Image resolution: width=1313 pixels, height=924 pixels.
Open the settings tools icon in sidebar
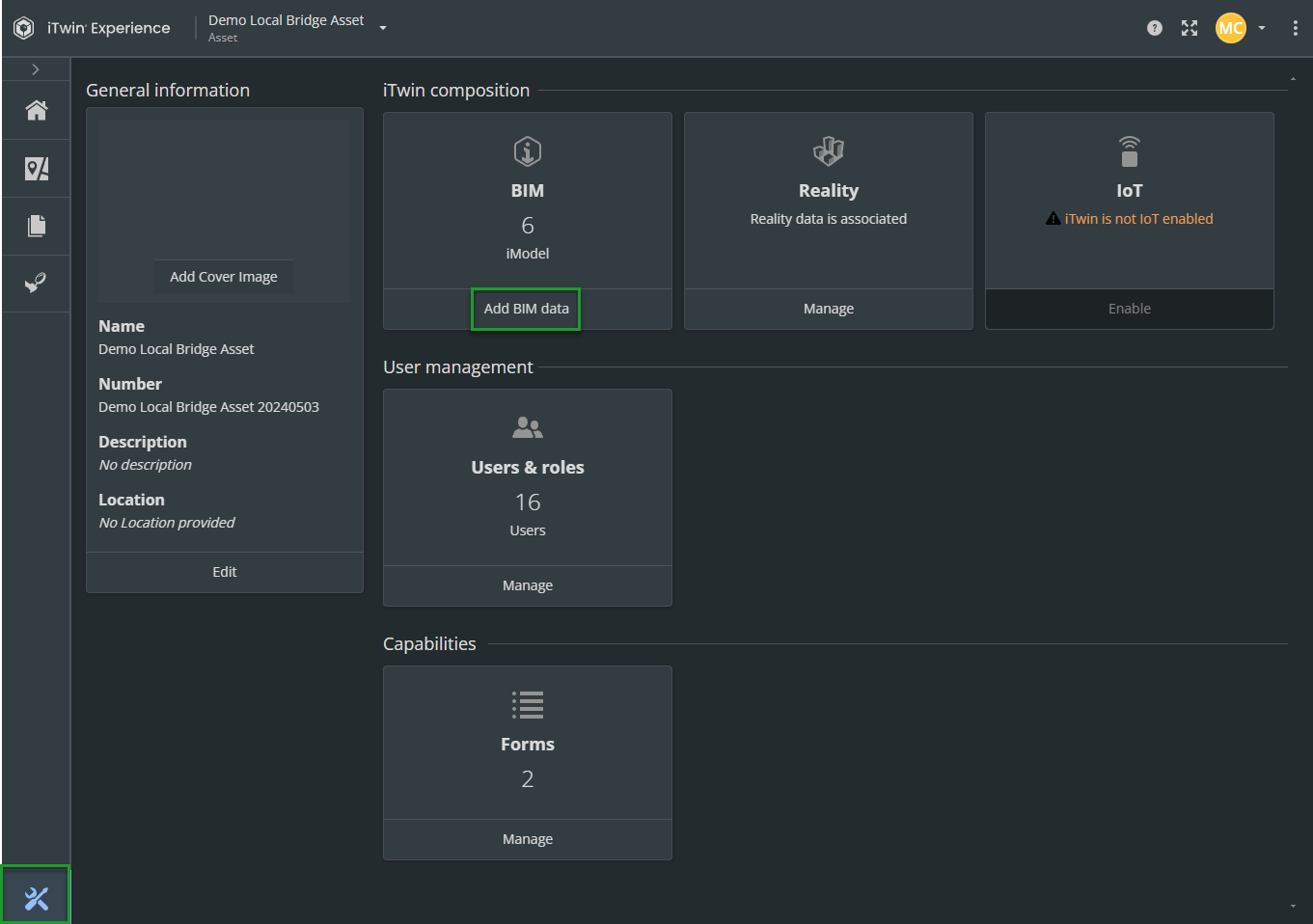coord(37,899)
